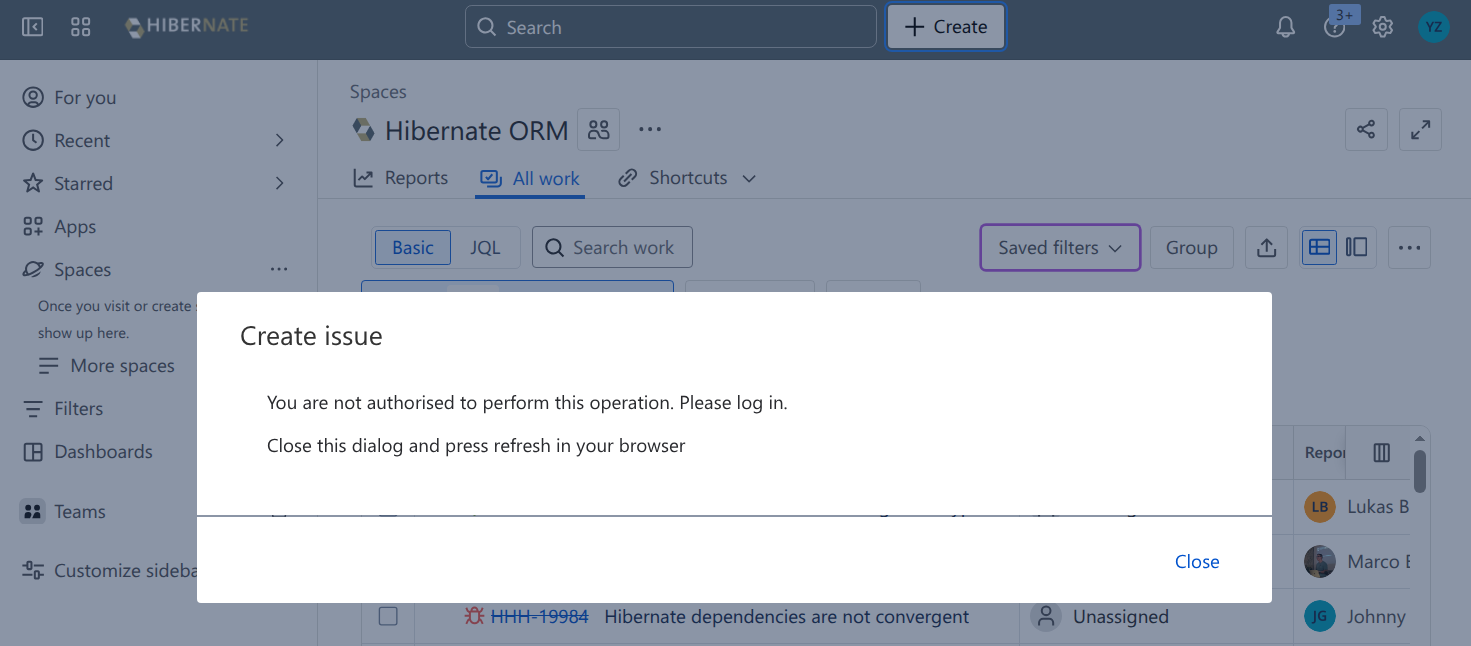The width and height of the screenshot is (1471, 646).
Task: Click the issue list vertical scrollbar
Action: click(x=1419, y=470)
